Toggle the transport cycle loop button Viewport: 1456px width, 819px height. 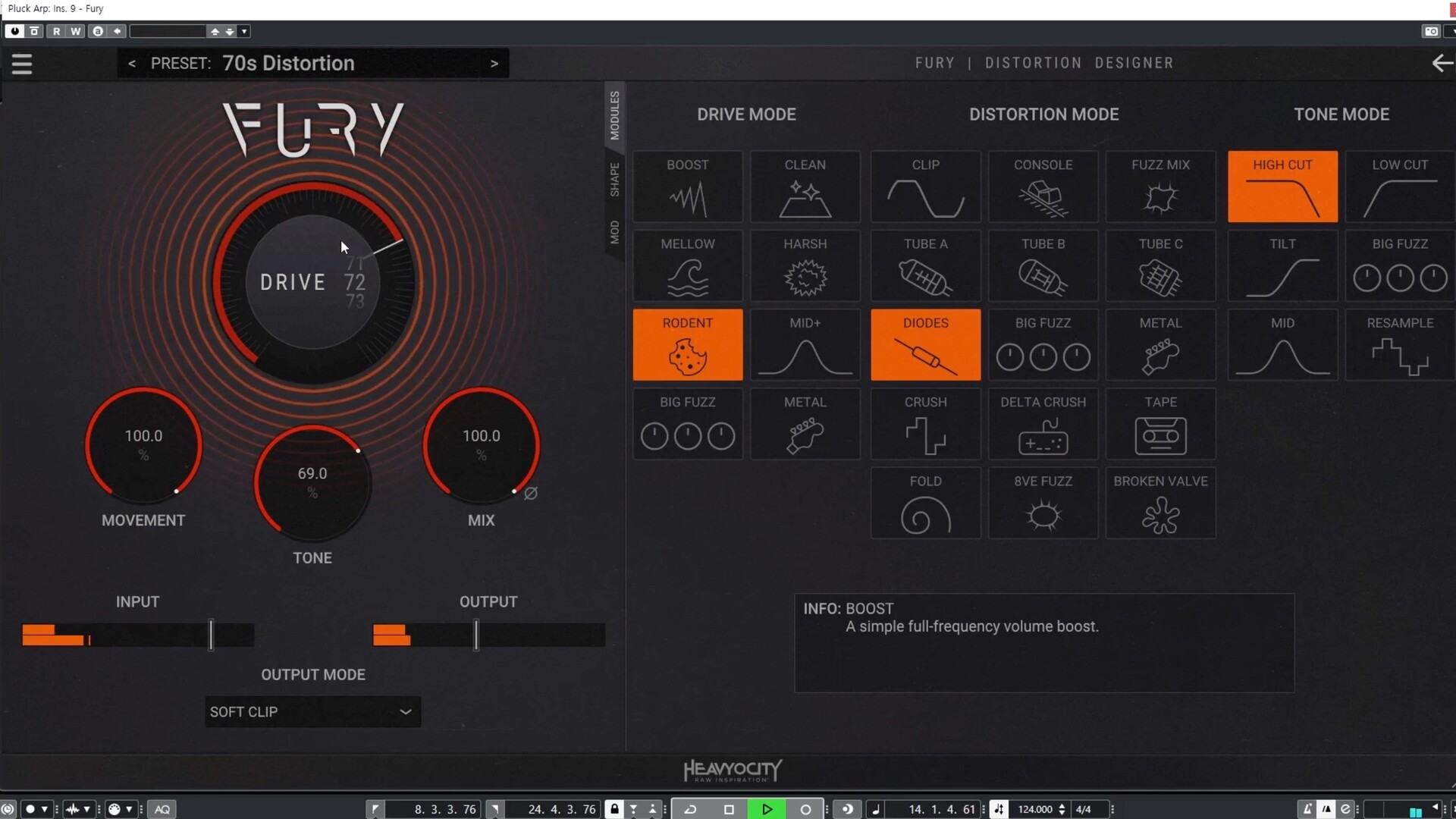[690, 809]
